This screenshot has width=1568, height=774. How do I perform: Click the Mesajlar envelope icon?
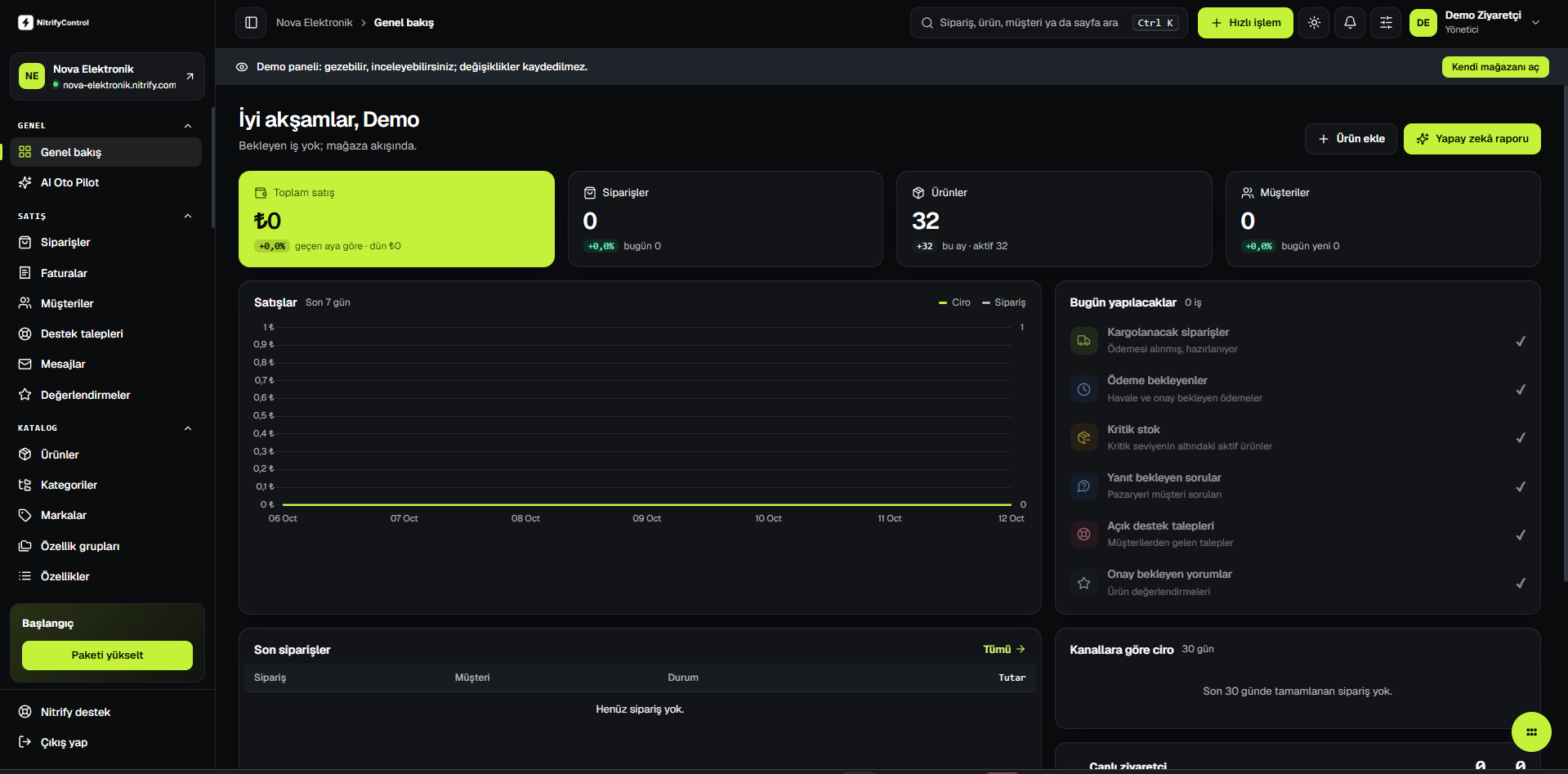(x=25, y=364)
